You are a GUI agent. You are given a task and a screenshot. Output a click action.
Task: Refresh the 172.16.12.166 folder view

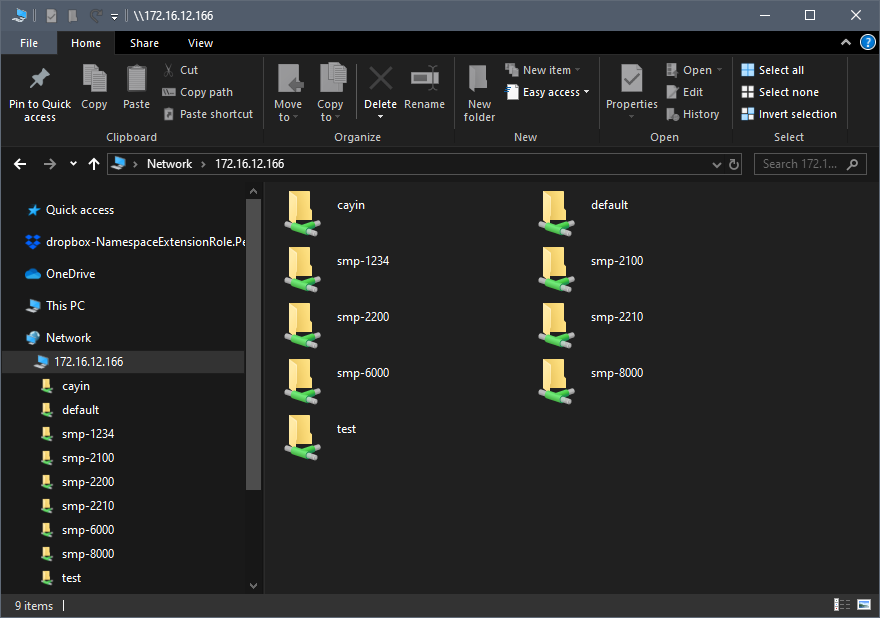(x=734, y=164)
